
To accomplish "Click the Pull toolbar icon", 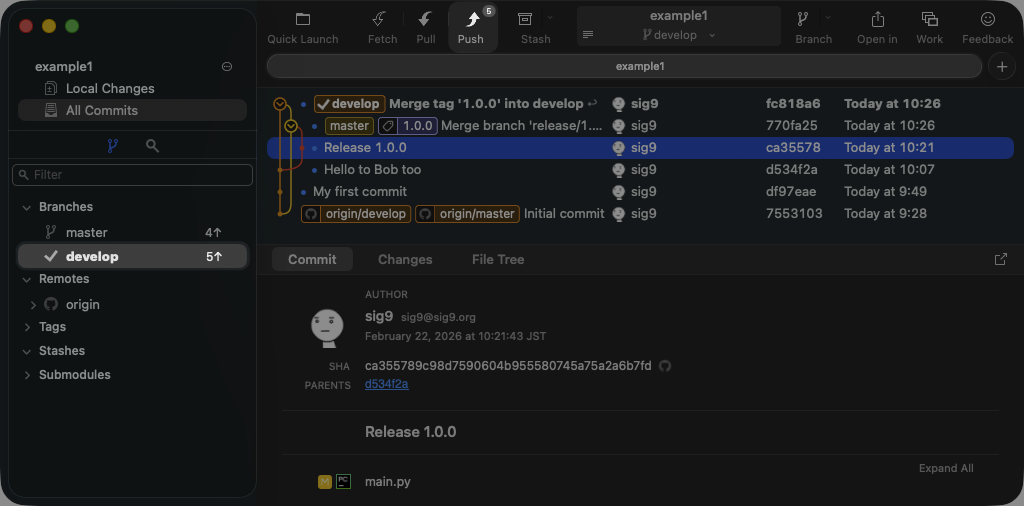I will [x=426, y=20].
